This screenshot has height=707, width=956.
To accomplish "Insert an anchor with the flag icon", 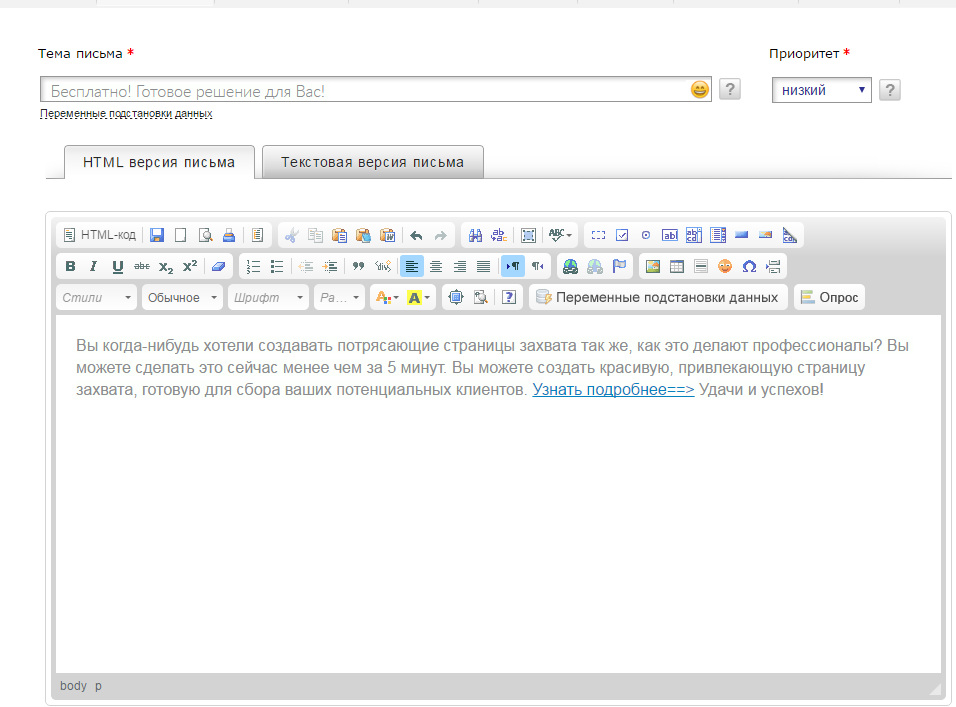I will tap(619, 266).
